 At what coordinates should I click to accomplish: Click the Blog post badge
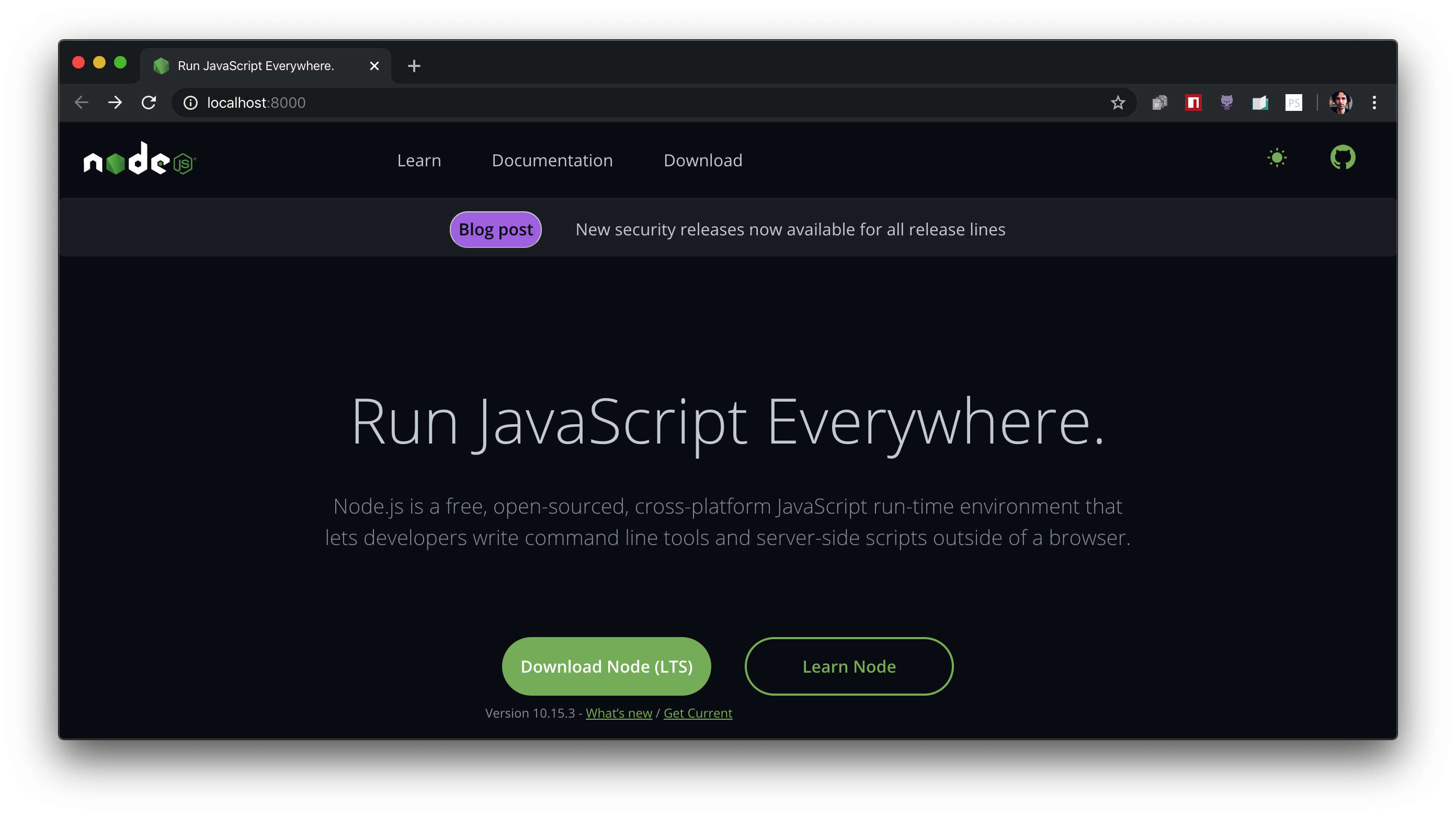click(x=496, y=230)
